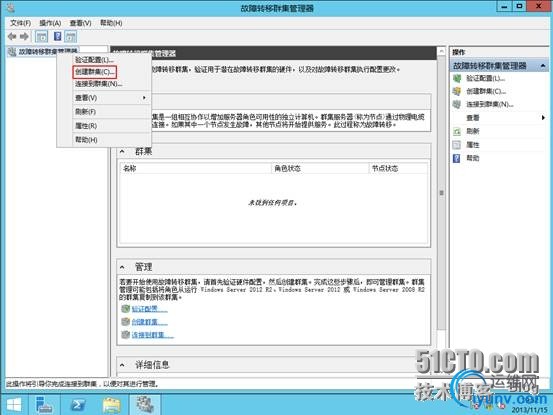Screen dimensions: 553x415
Task: Select 故障转移群集管理器 tree root node
Action: pyautogui.click(x=43, y=52)
